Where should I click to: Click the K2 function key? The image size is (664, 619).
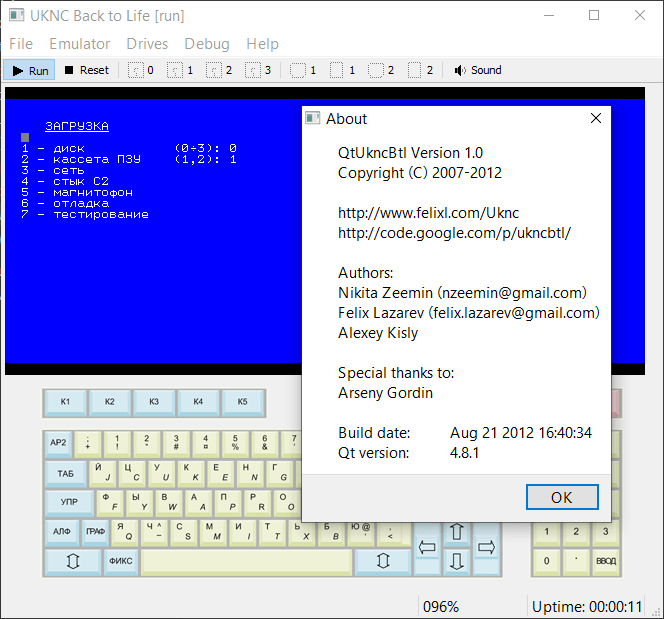(x=110, y=403)
